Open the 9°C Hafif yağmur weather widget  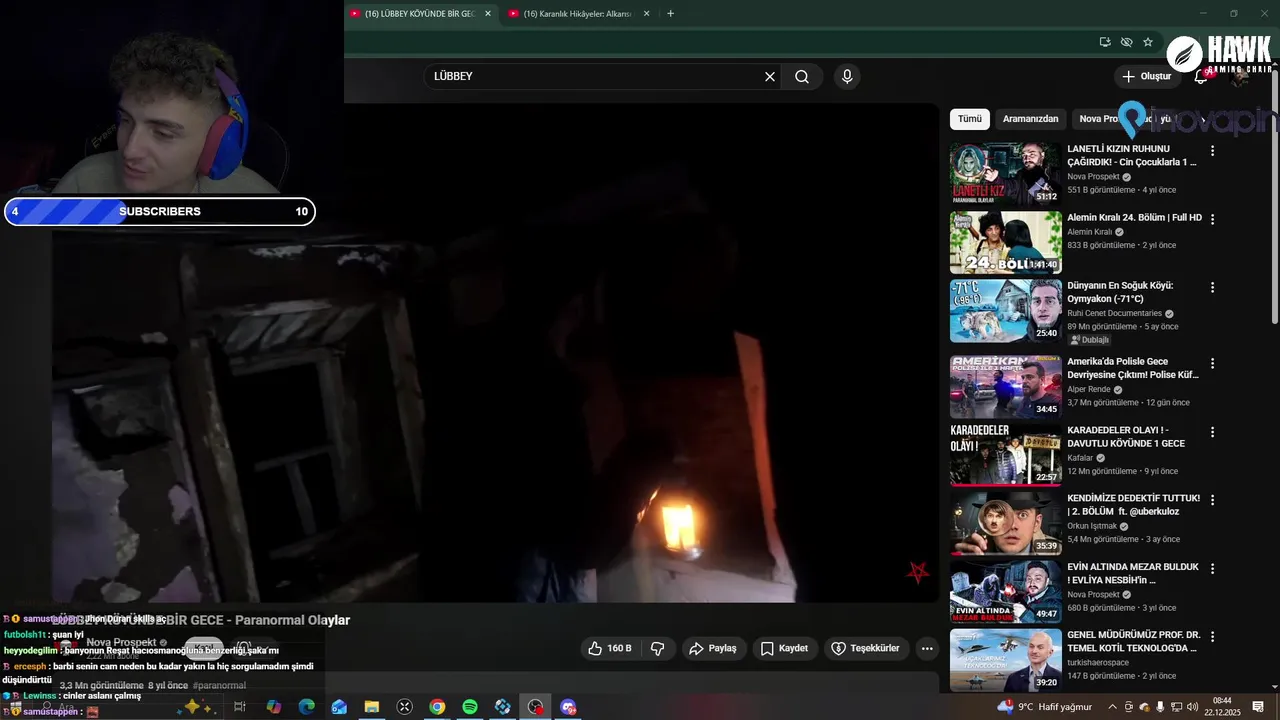[1045, 707]
